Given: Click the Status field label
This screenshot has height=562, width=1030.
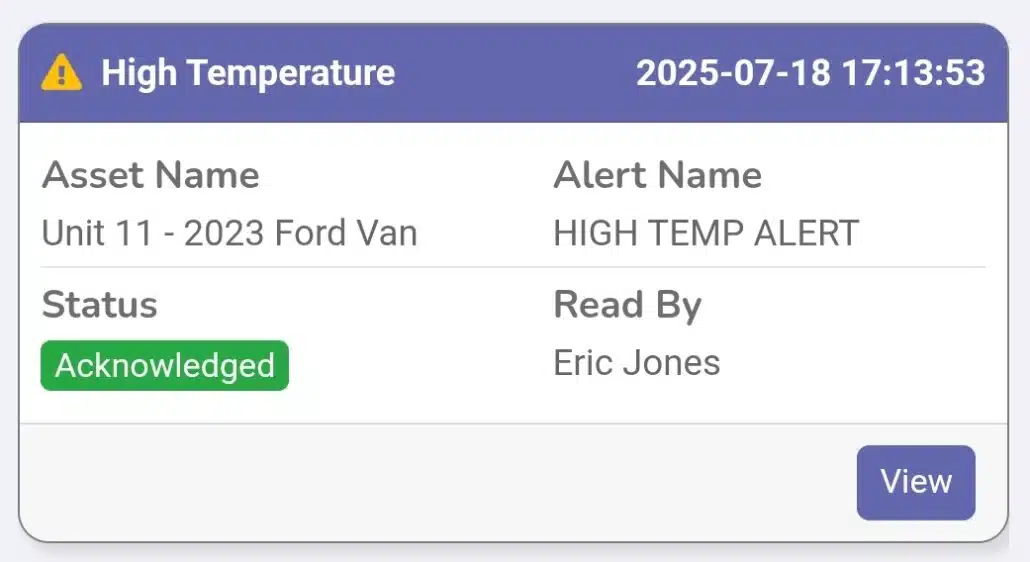Looking at the screenshot, I should [99, 305].
